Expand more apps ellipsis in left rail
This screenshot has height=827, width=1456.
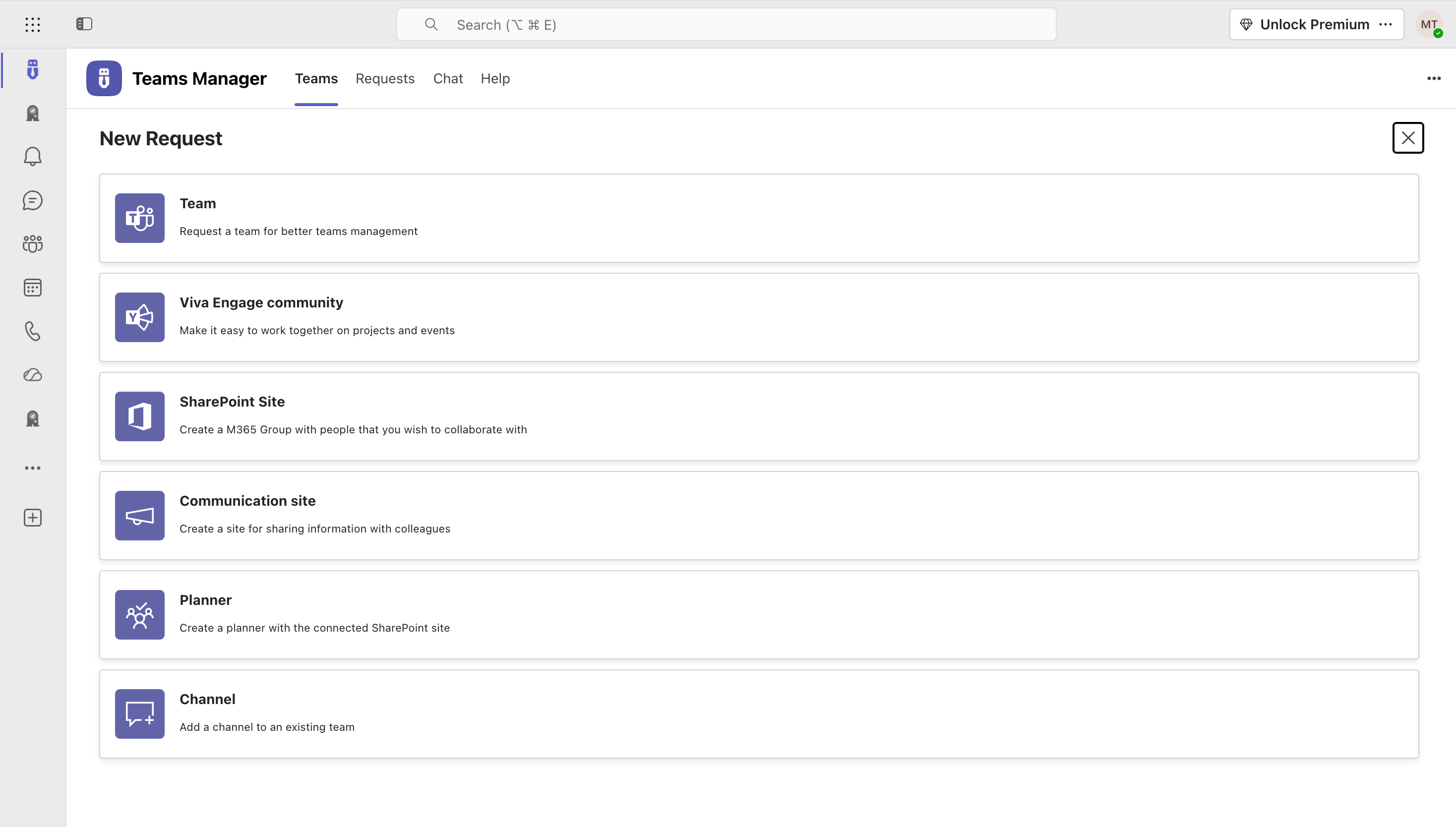(32, 468)
